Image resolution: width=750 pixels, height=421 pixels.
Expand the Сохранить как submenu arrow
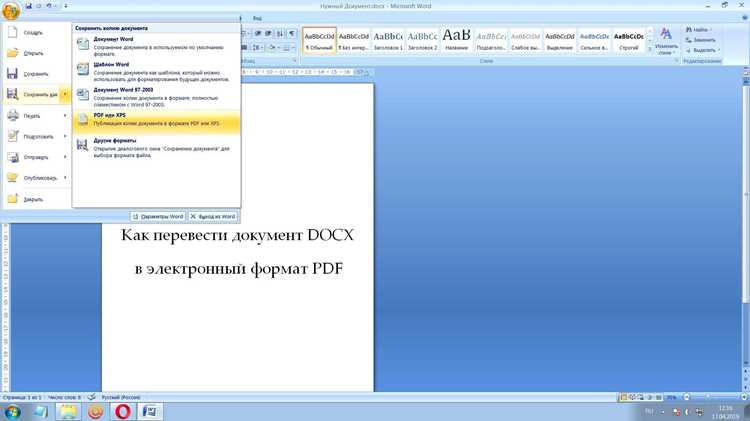click(x=65, y=95)
